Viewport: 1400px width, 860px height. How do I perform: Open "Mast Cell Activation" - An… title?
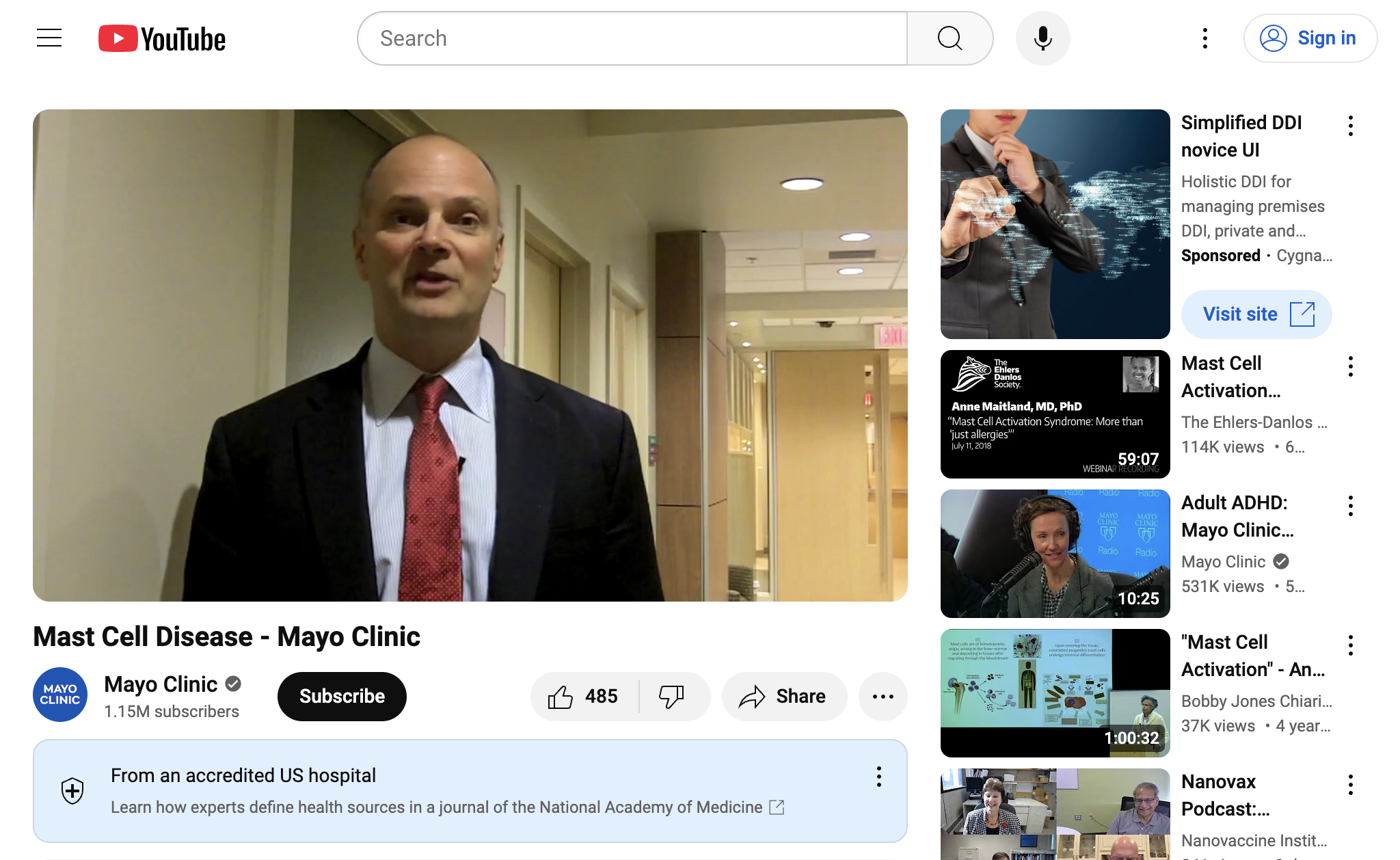tap(1253, 656)
